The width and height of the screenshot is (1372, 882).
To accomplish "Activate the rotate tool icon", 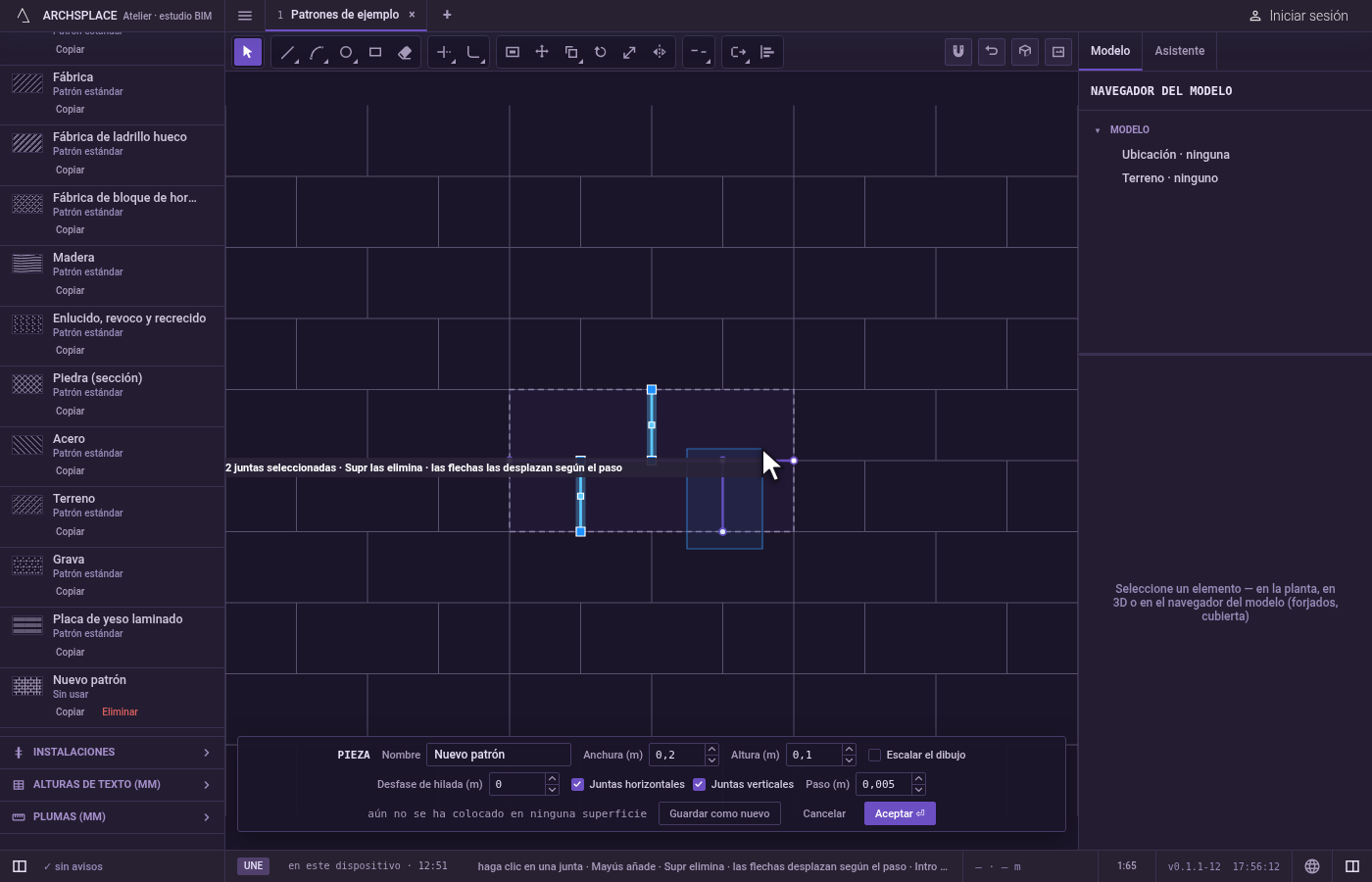I will pyautogui.click(x=601, y=52).
